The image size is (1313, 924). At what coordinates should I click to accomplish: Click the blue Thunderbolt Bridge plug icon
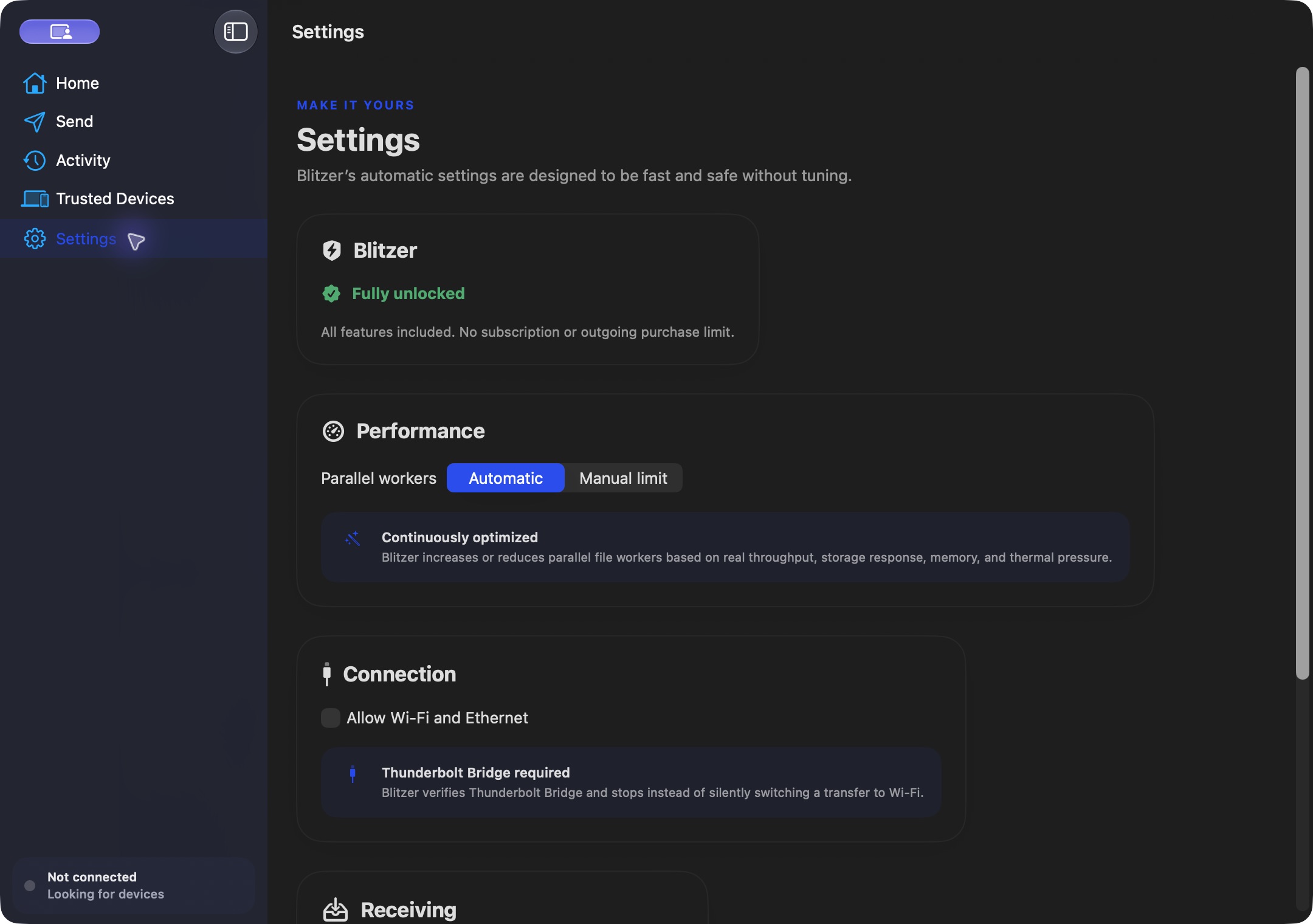click(353, 774)
